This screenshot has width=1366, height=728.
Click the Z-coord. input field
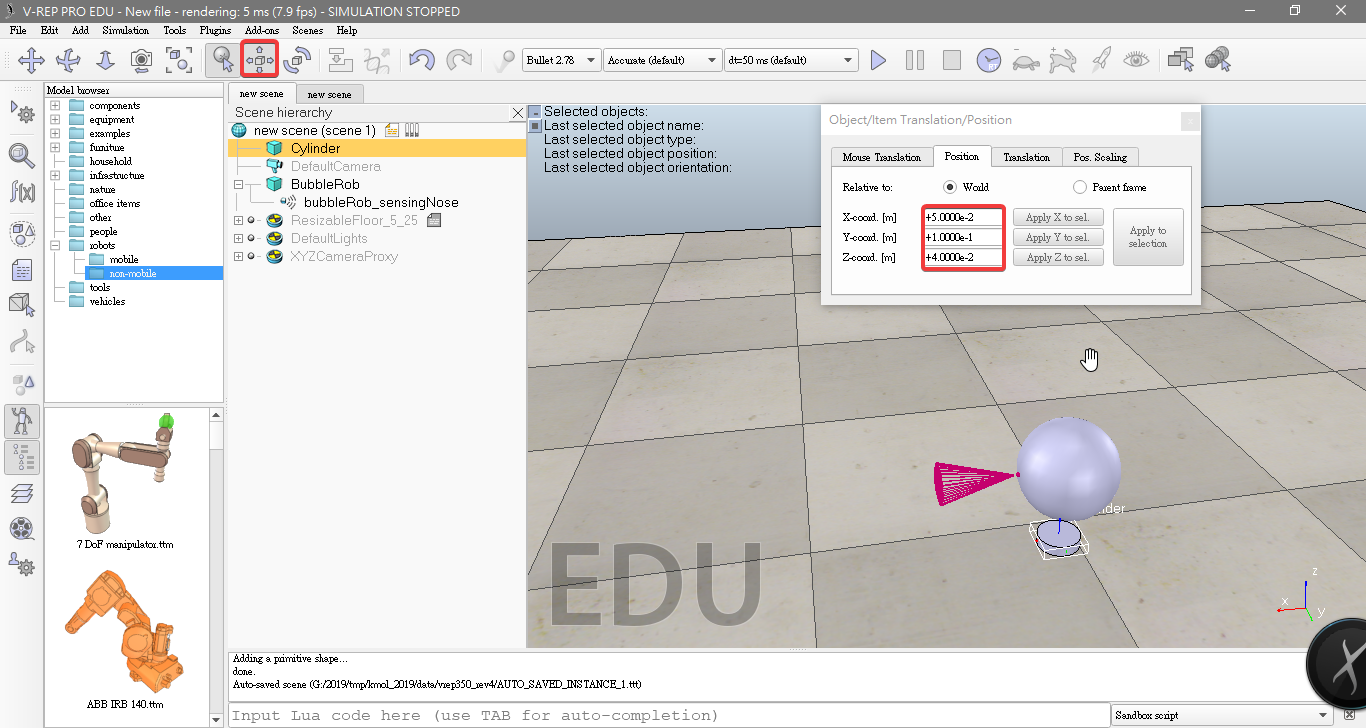pos(963,257)
